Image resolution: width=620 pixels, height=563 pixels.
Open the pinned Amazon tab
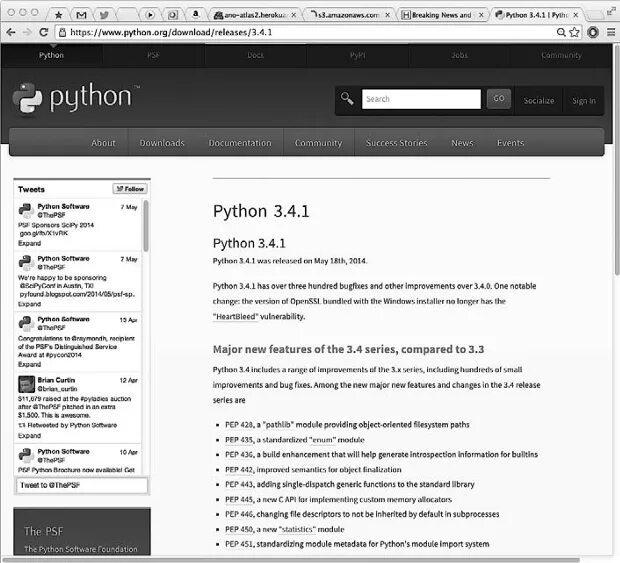pos(195,14)
